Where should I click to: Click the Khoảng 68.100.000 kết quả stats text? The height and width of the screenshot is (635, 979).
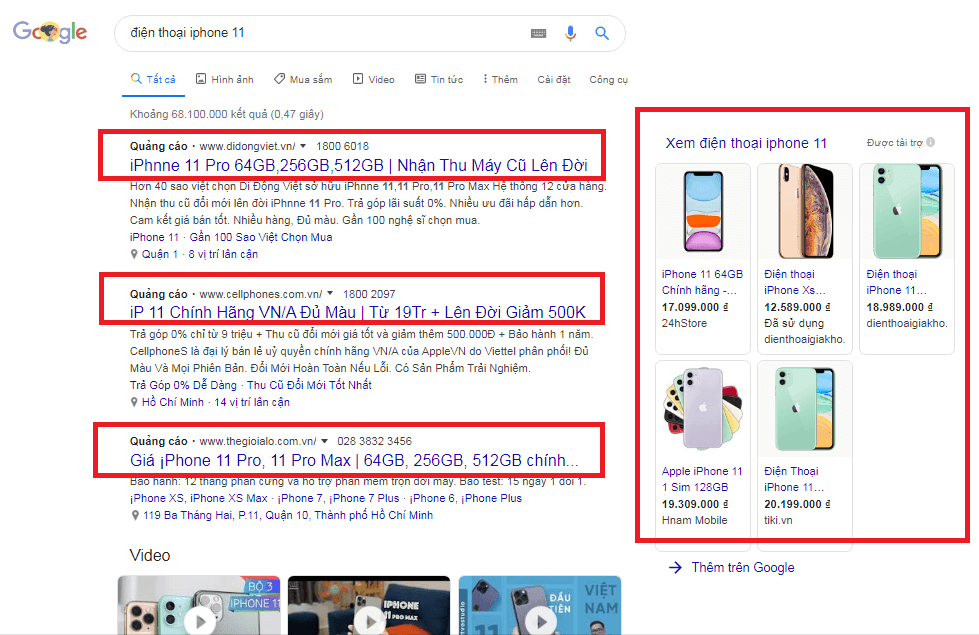tap(227, 114)
